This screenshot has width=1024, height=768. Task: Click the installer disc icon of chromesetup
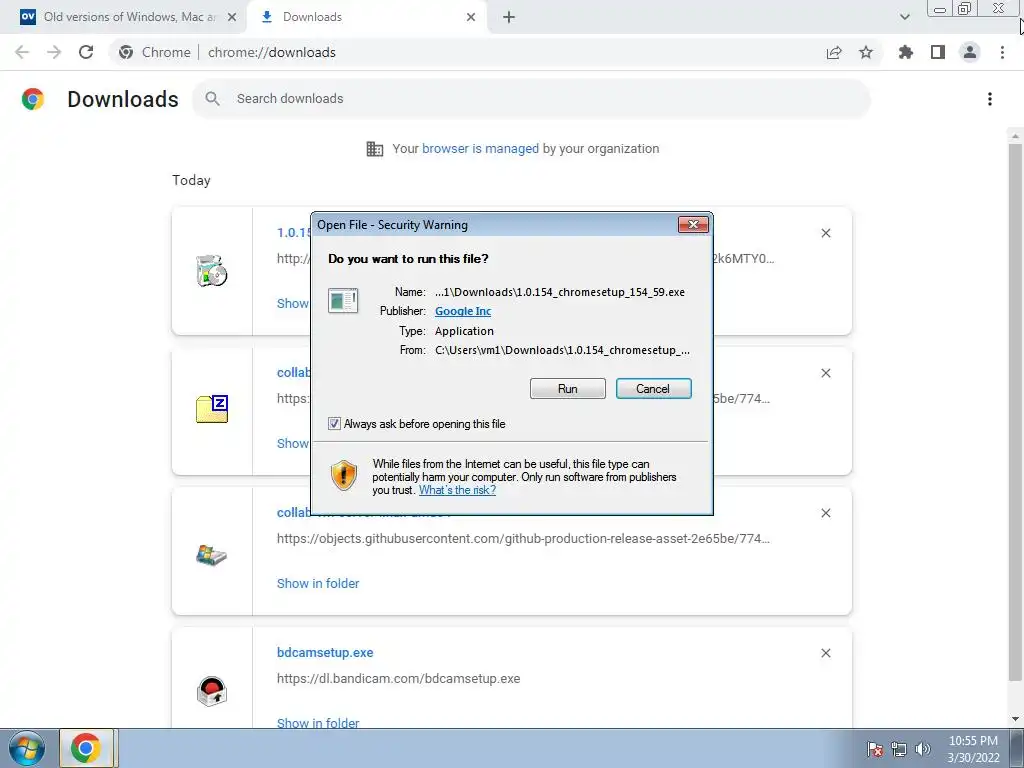pyautogui.click(x=212, y=270)
